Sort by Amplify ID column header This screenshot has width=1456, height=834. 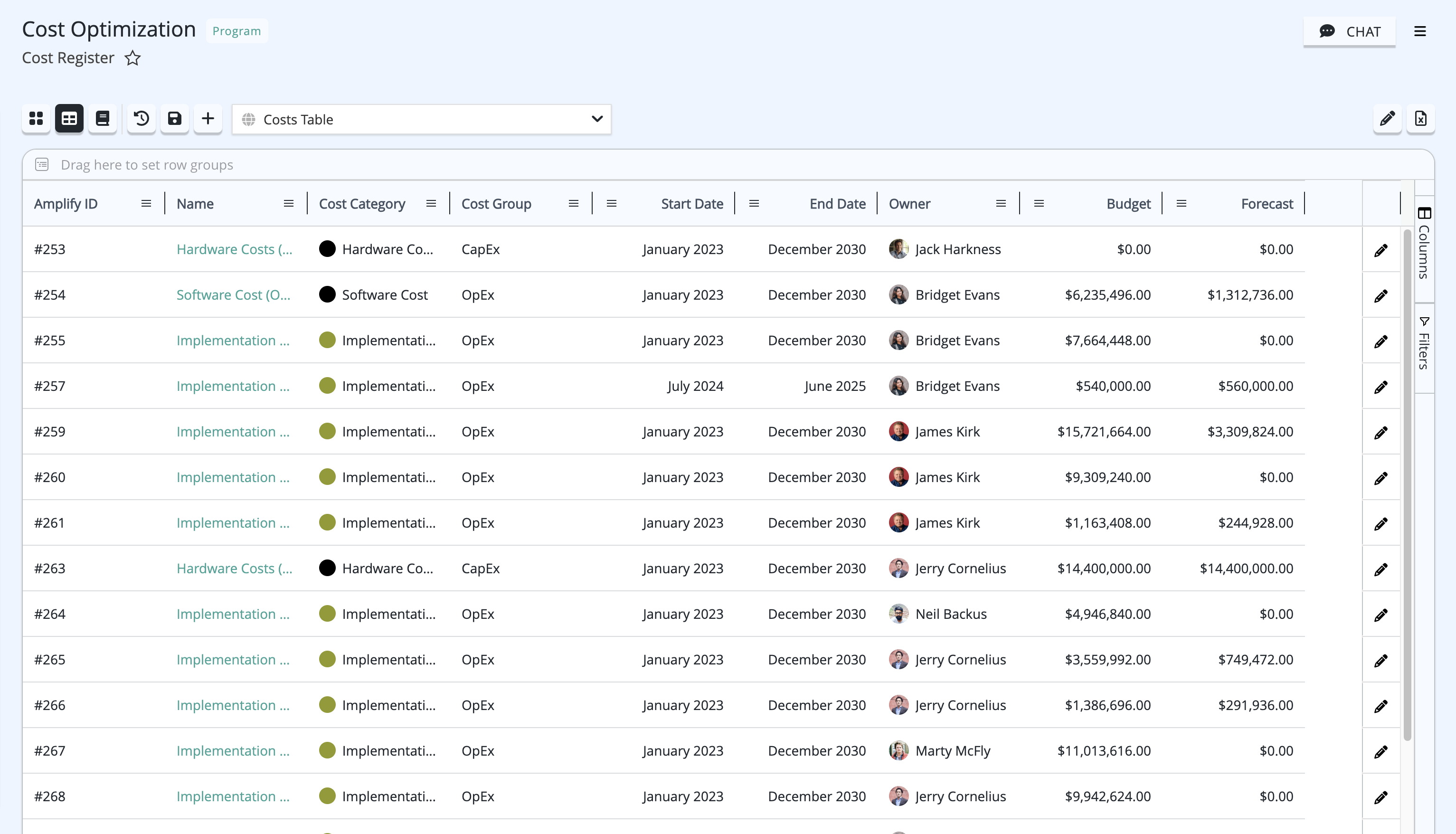tap(66, 203)
